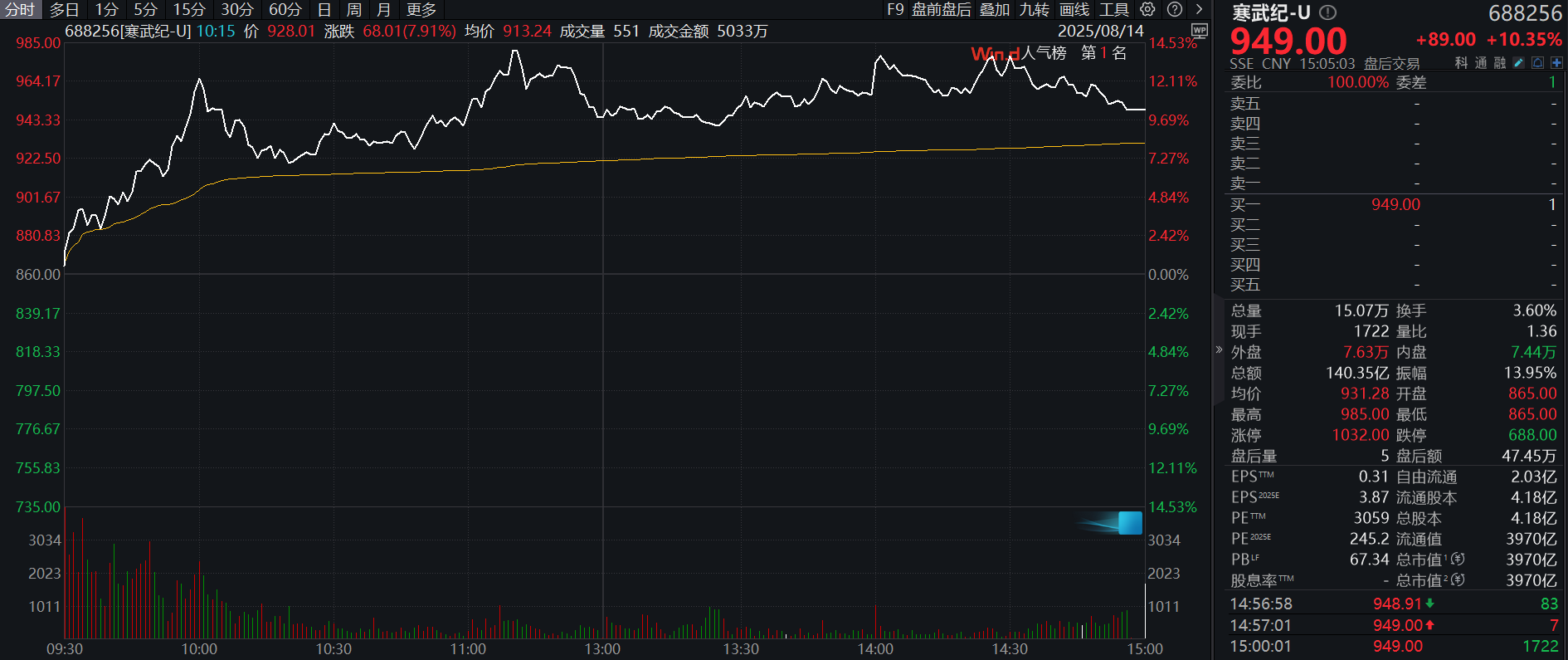Switch to 日 daily chart

(x=324, y=9)
